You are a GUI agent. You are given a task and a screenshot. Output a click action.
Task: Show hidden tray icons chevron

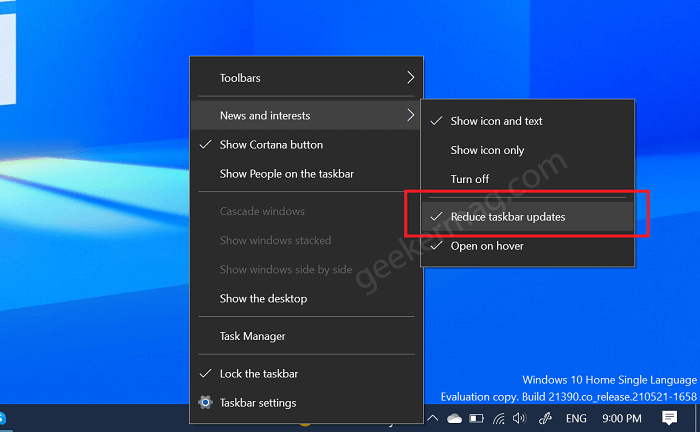click(x=433, y=418)
